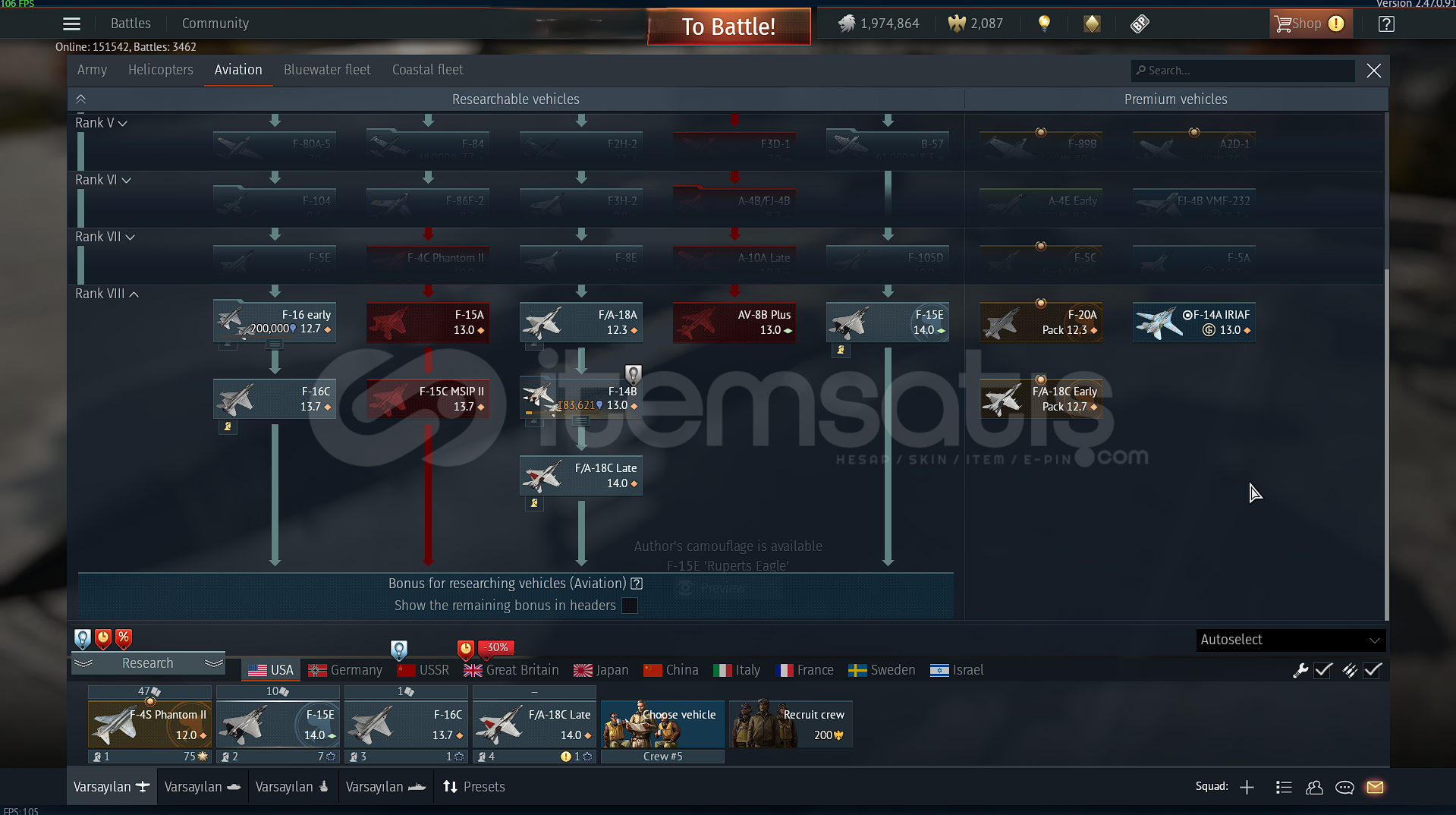
Task: Select the F-16 early aircraft
Action: coord(275,322)
